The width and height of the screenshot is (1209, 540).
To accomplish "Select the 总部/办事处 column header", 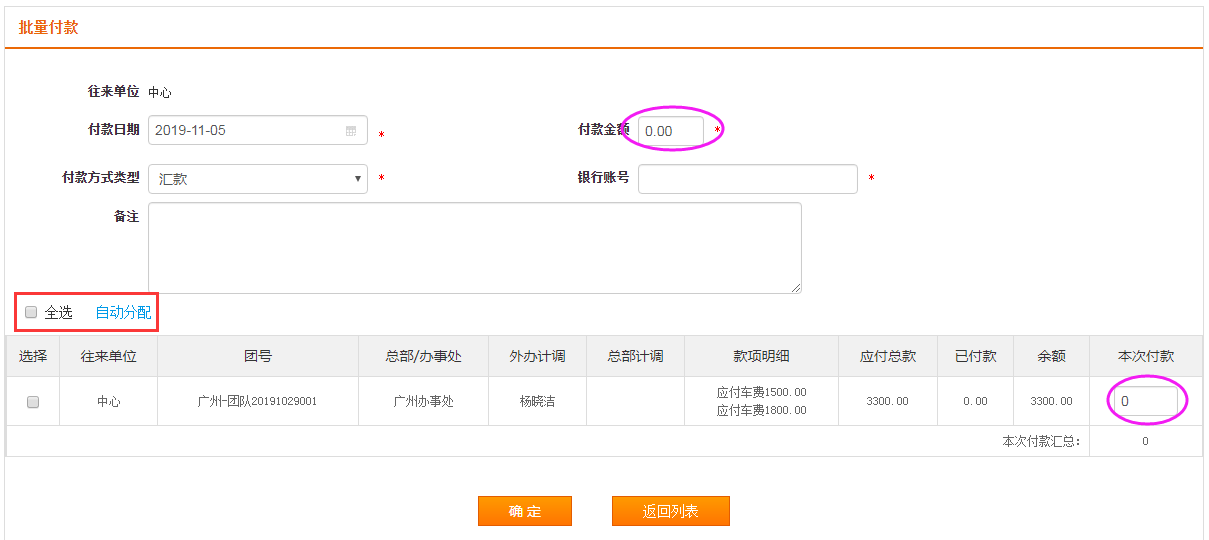I will (x=423, y=356).
